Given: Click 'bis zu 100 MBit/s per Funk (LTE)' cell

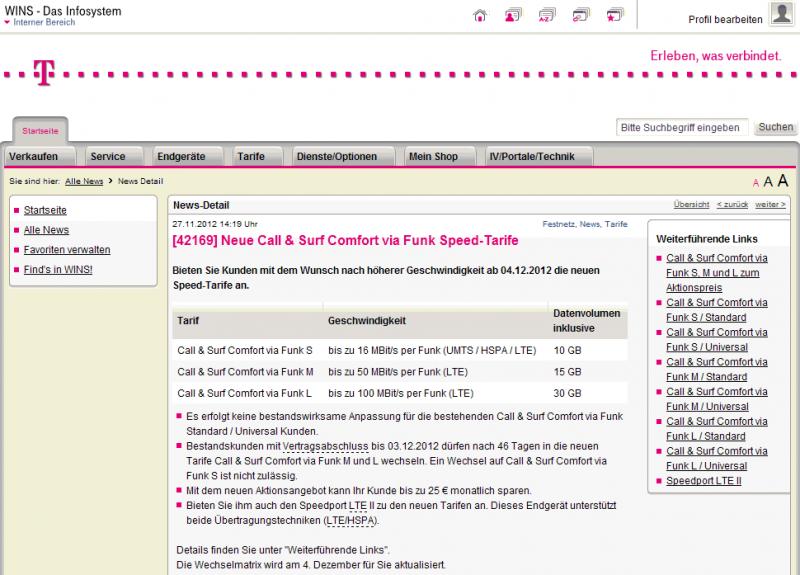Looking at the screenshot, I should [401, 393].
